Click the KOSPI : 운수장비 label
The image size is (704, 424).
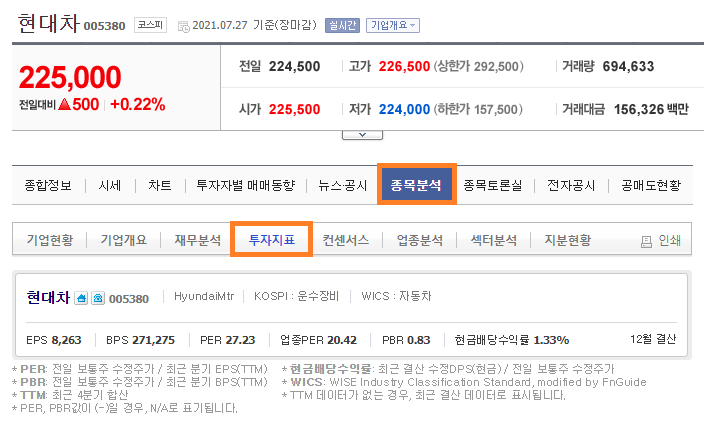pyautogui.click(x=296, y=296)
